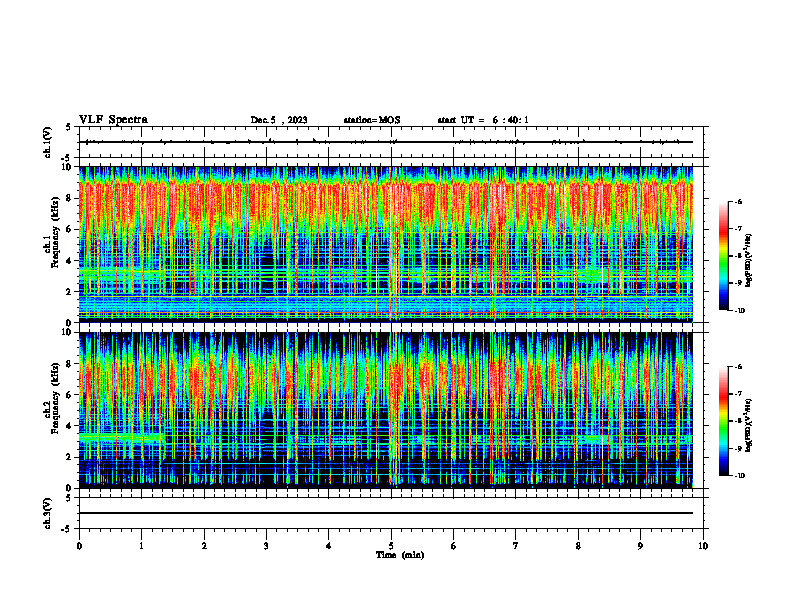Click the ch.1 color scale bar

pyautogui.click(x=723, y=256)
